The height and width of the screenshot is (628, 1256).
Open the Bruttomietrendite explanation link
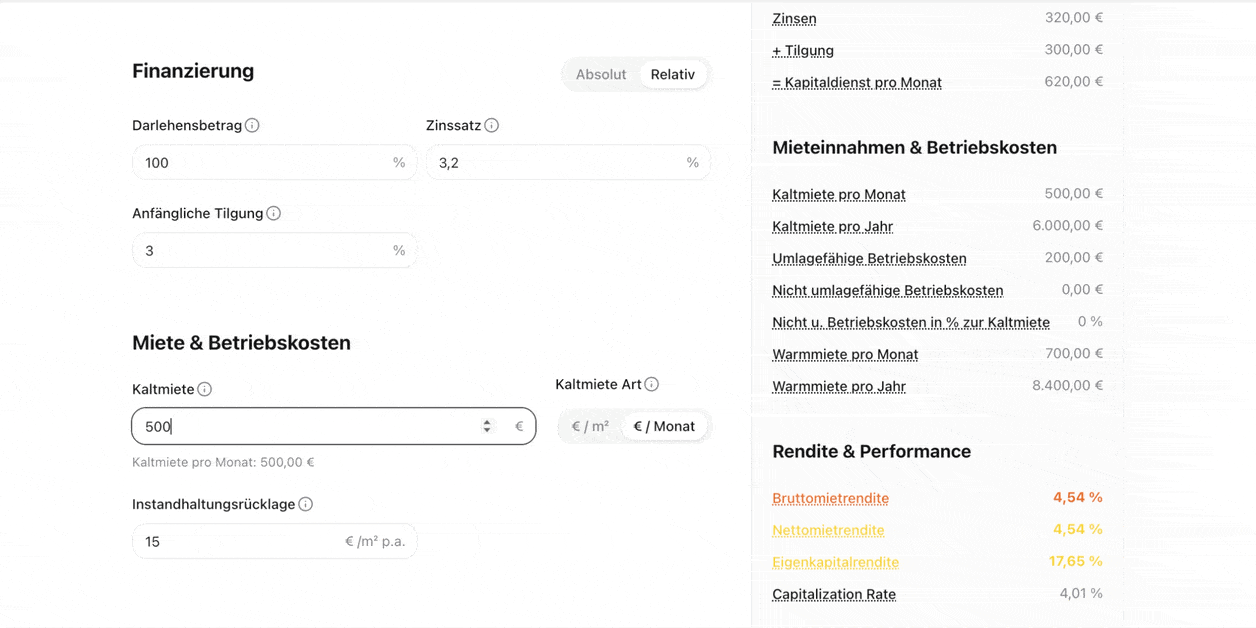click(x=830, y=497)
